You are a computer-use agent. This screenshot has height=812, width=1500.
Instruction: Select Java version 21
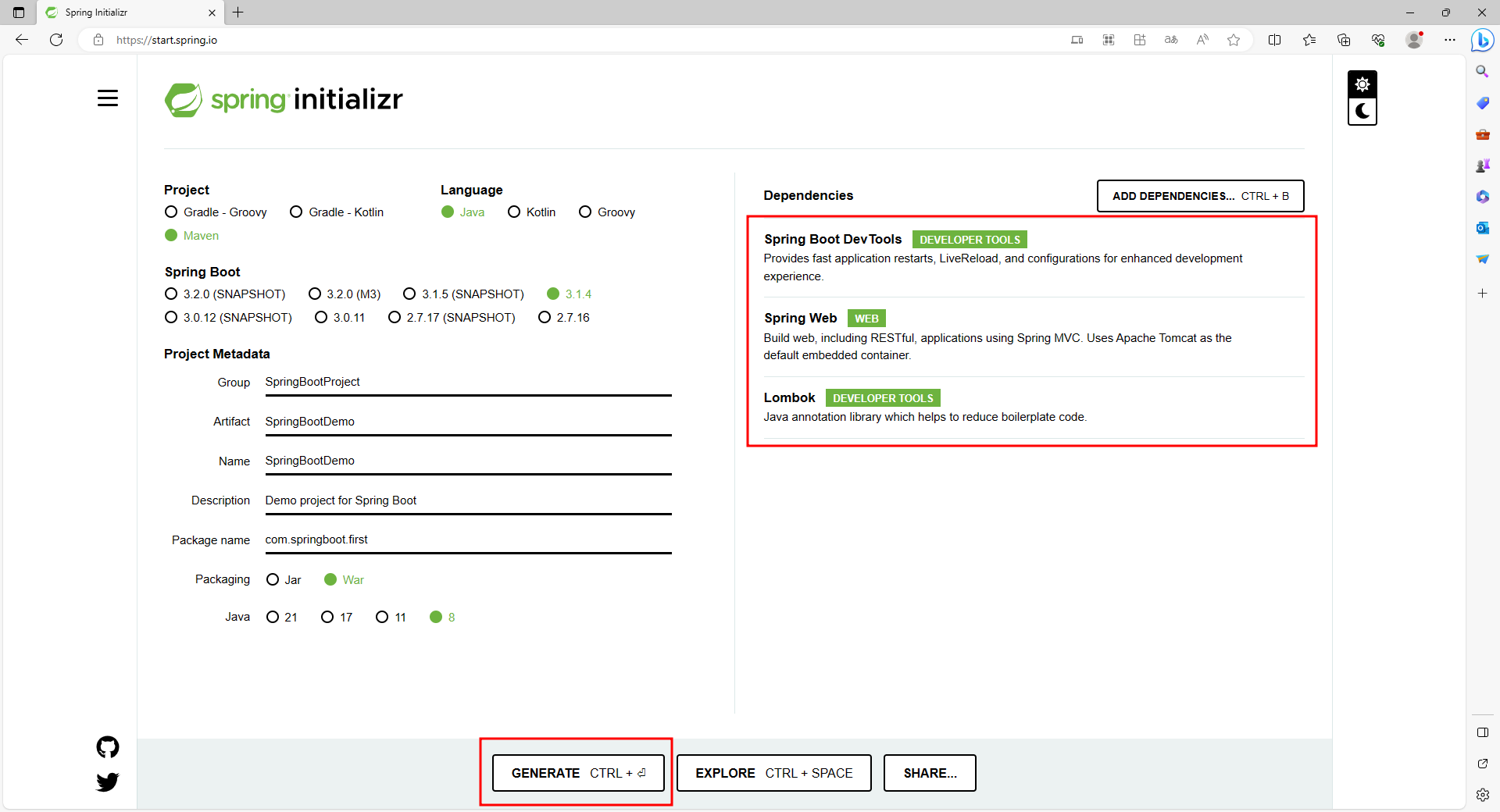tap(281, 618)
